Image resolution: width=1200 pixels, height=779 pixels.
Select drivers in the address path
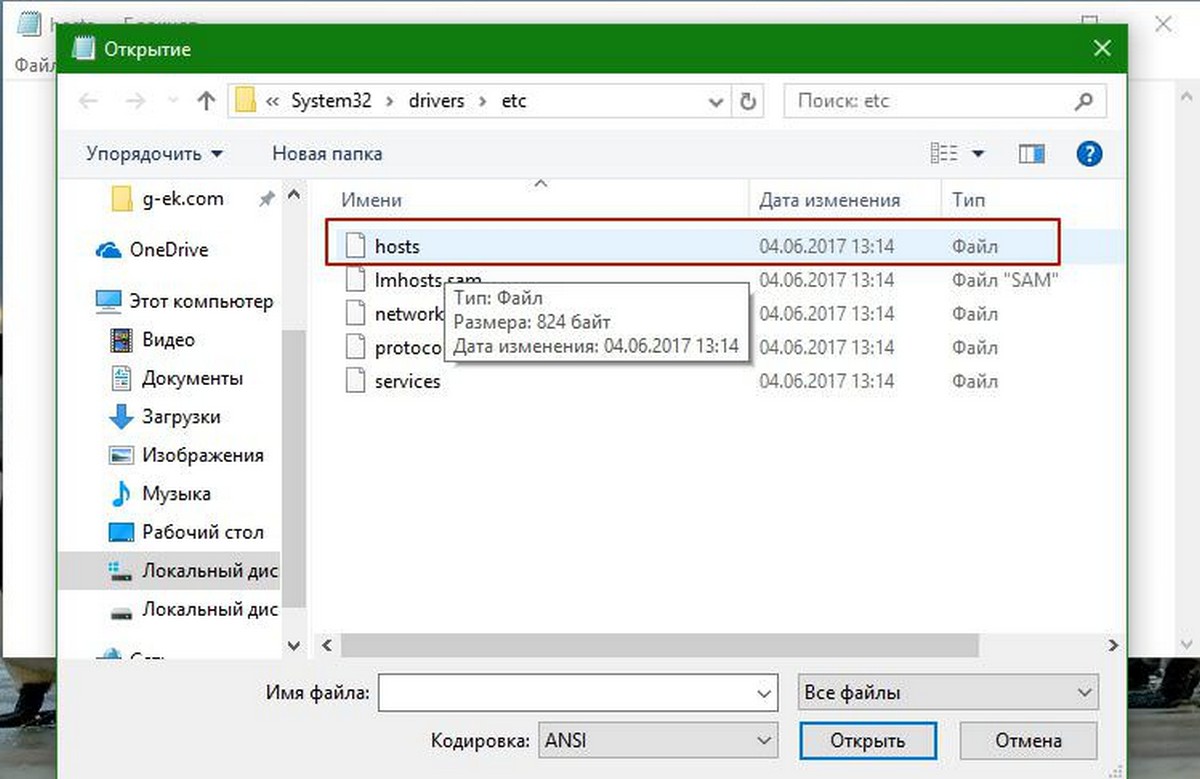pos(436,101)
